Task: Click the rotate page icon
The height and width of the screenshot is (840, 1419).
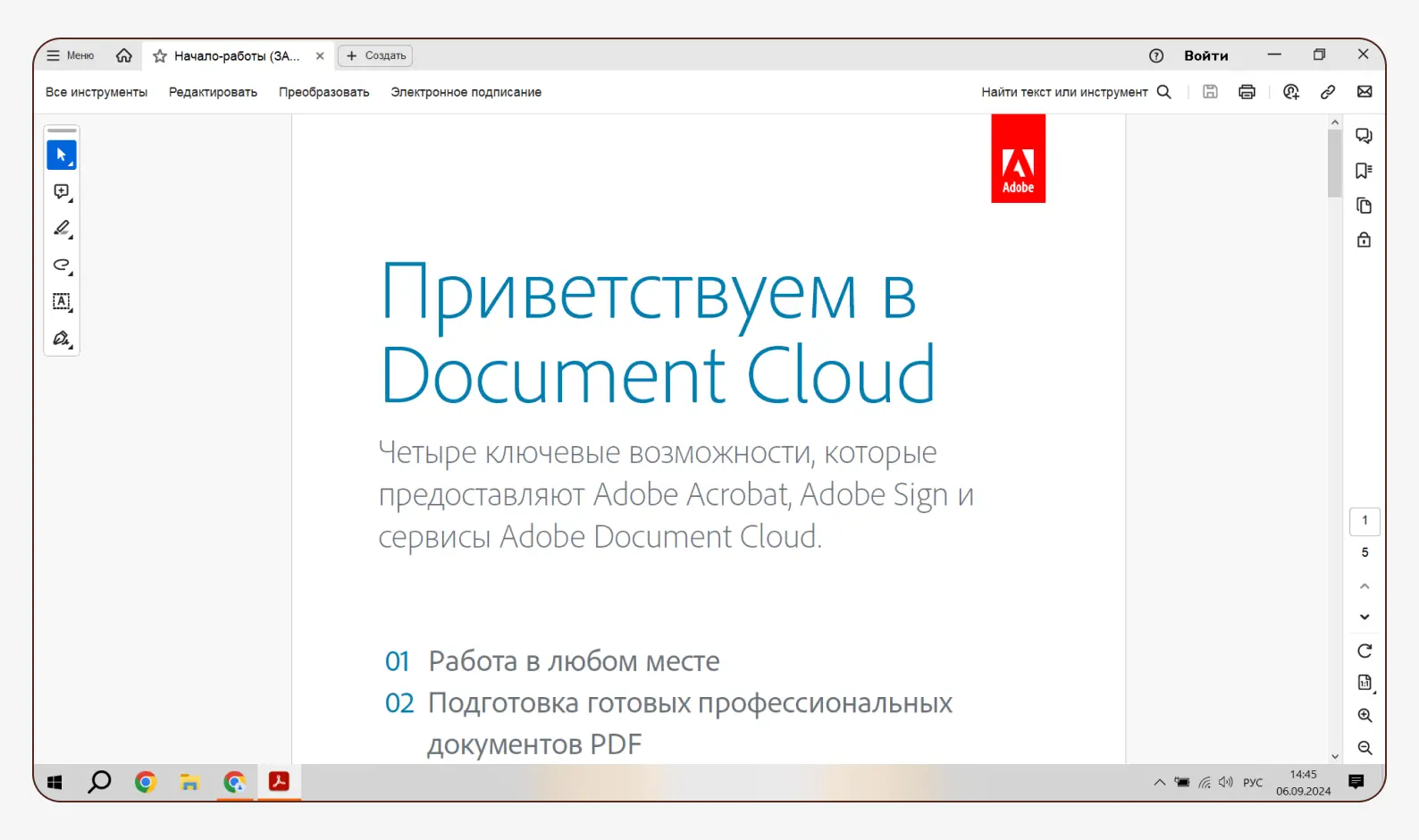Action: [x=1364, y=651]
